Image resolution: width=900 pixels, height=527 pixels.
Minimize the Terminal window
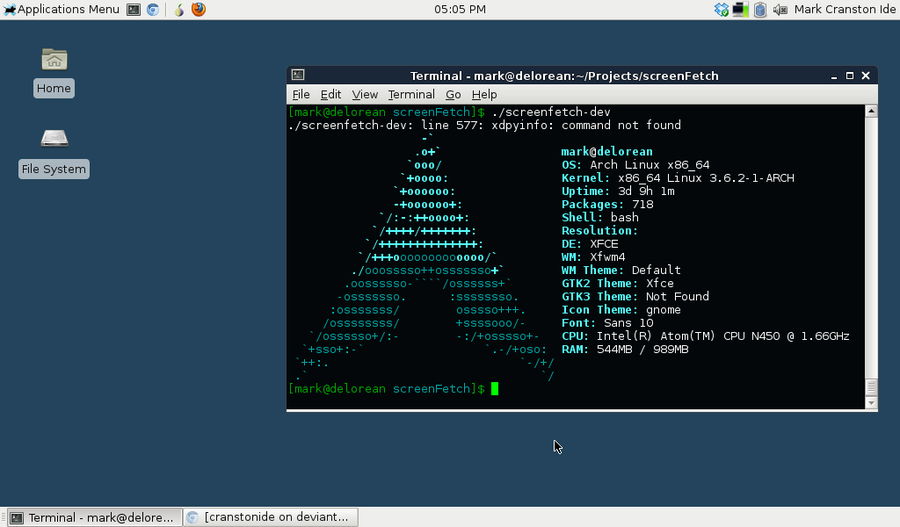coord(834,76)
